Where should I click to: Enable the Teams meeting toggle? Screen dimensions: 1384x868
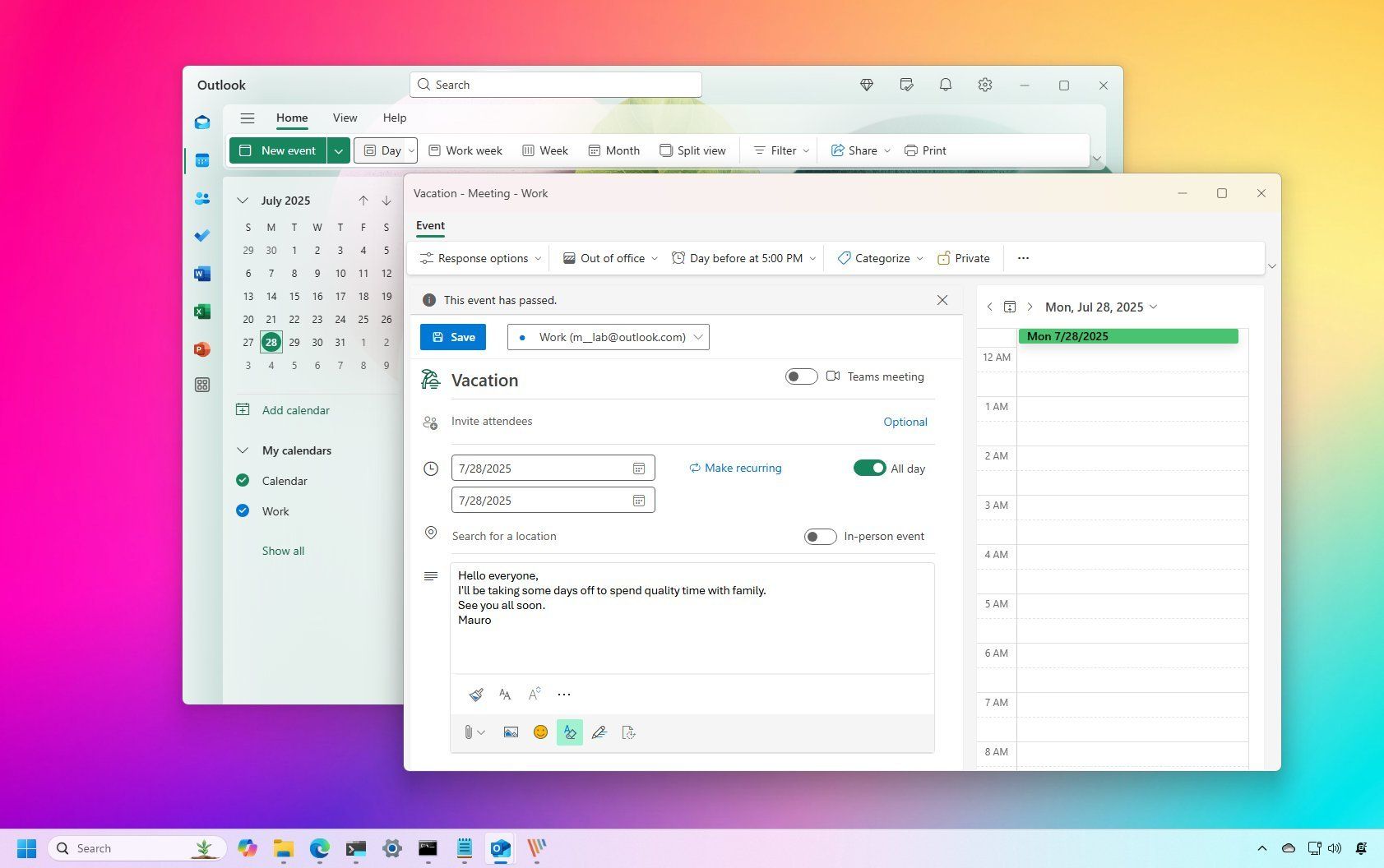[x=800, y=376]
